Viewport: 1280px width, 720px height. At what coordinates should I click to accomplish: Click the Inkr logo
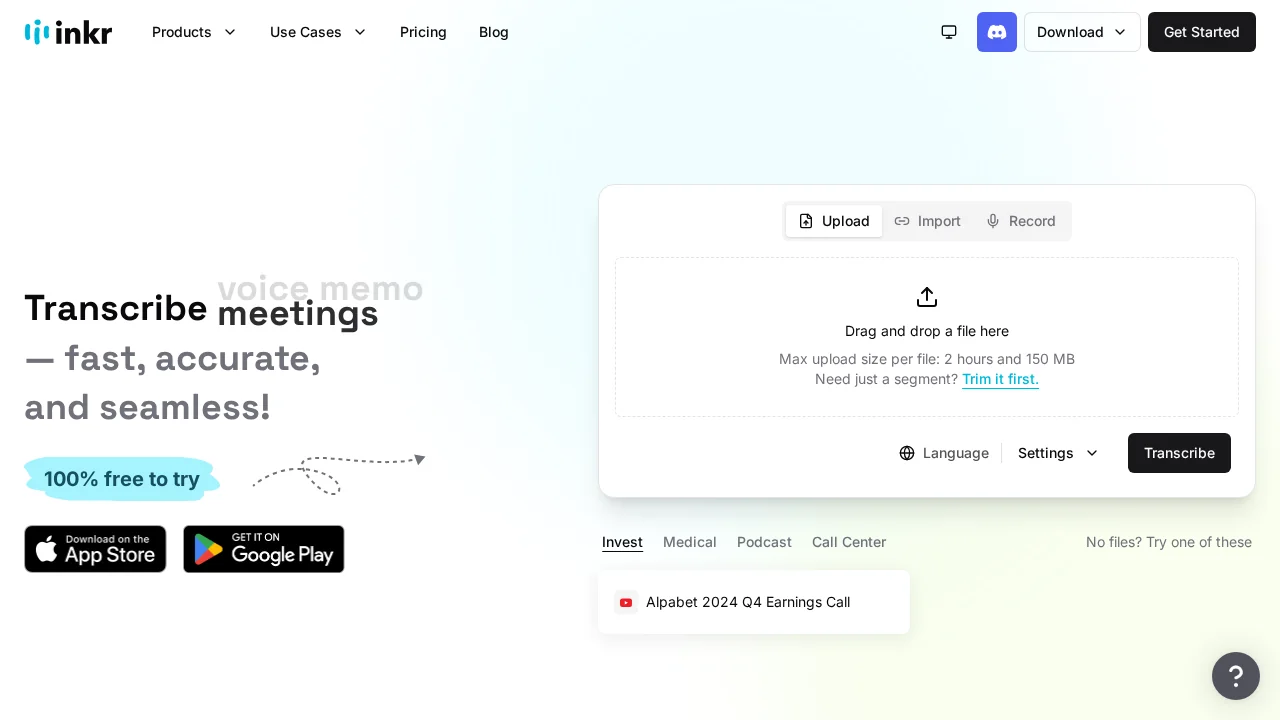tap(68, 32)
